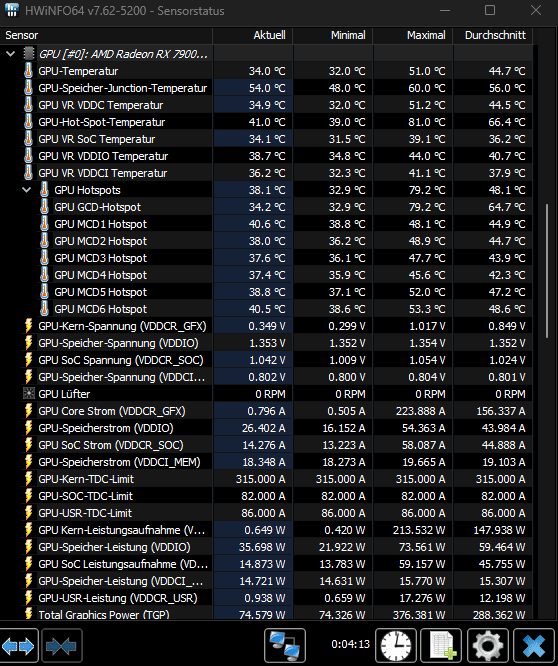Select the GPU Kern-Leistungsaufnahme row
The image size is (558, 666).
[x=266, y=530]
